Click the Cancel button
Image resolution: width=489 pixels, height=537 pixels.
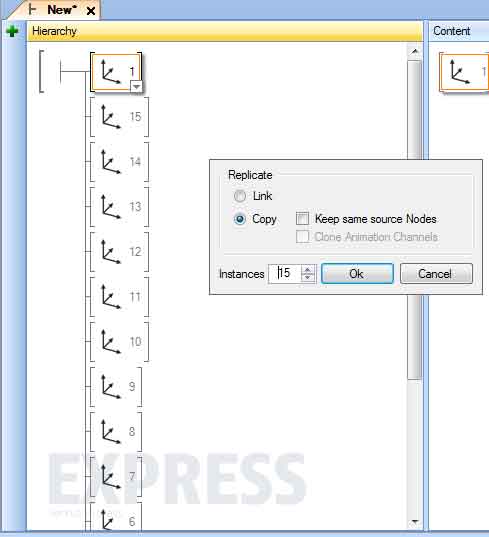pos(436,274)
